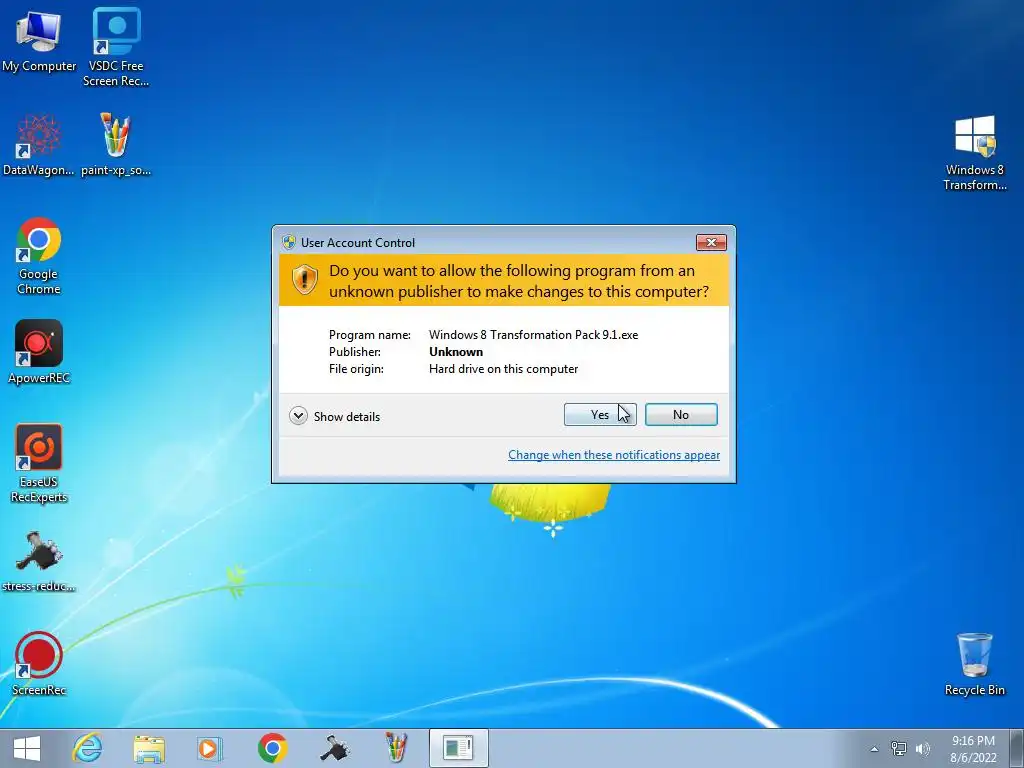Select the Google Chrome desktop shortcut
The image size is (1024, 768).
tap(39, 256)
